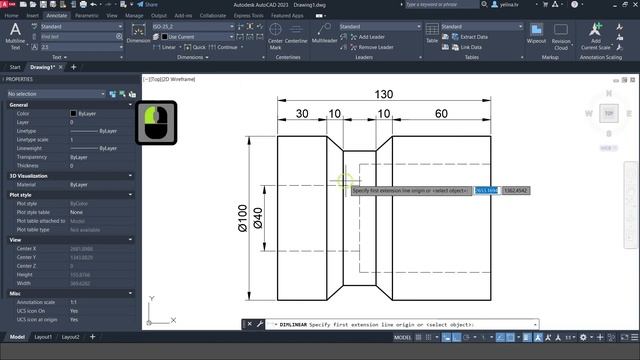
Task: Open the text style Standard dropdown
Action: coord(81,27)
